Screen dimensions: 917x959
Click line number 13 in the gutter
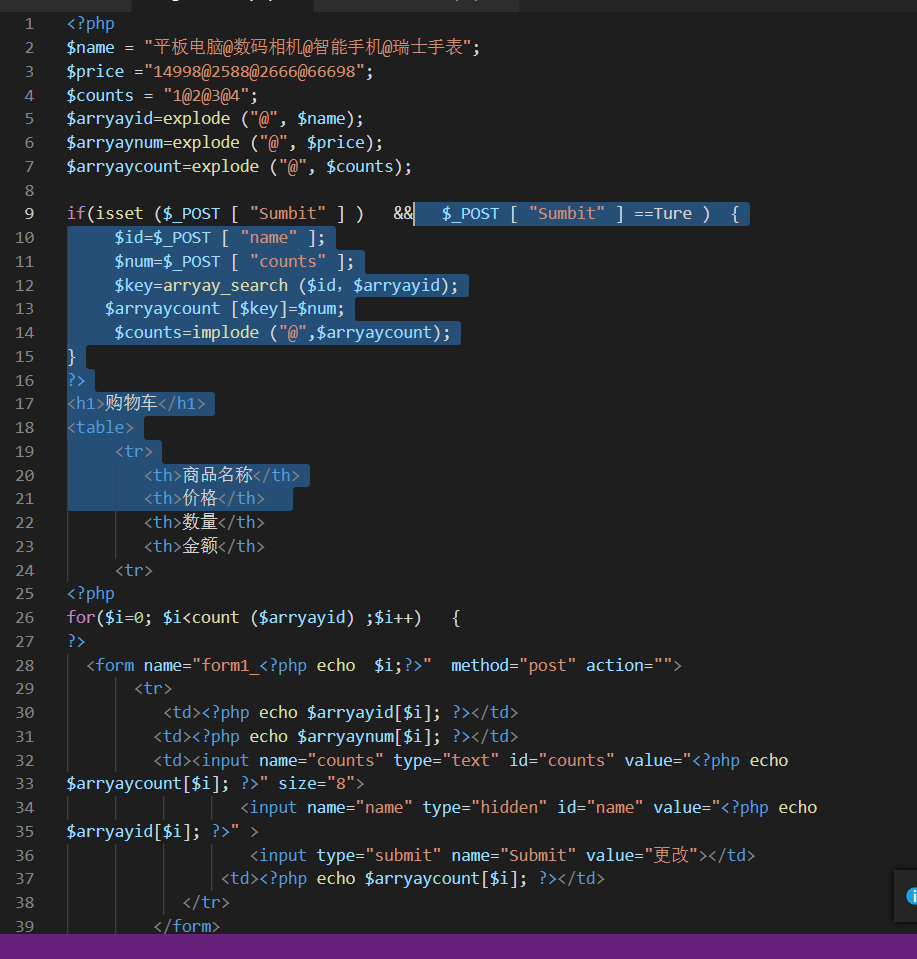pyautogui.click(x=24, y=308)
